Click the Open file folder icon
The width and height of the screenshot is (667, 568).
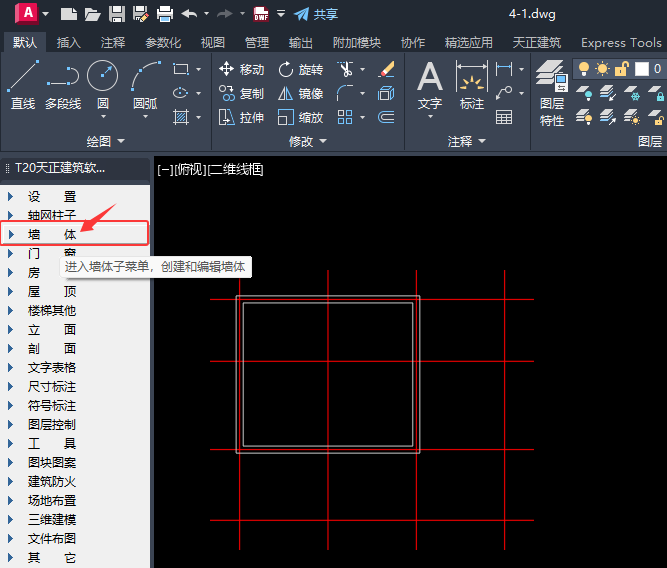pos(92,14)
